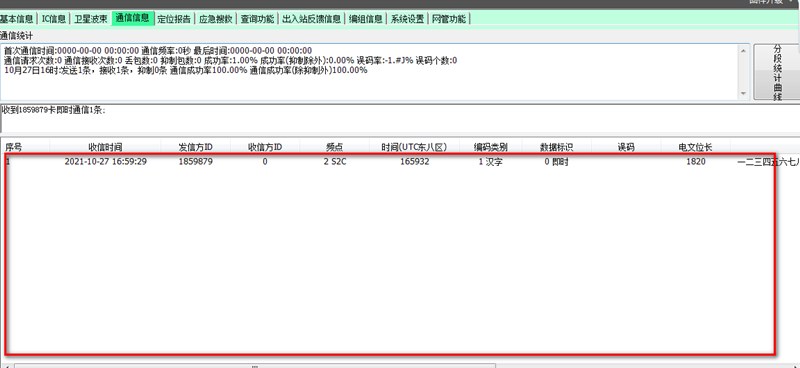
Task: Open the 系统设置 tab
Action: pyautogui.click(x=407, y=19)
